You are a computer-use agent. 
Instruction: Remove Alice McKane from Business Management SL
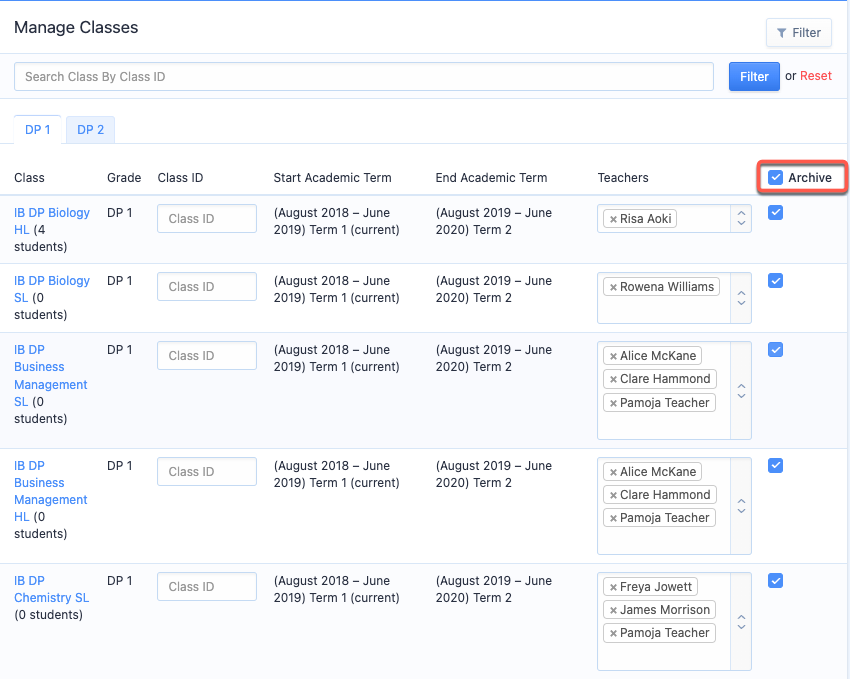[x=613, y=357]
